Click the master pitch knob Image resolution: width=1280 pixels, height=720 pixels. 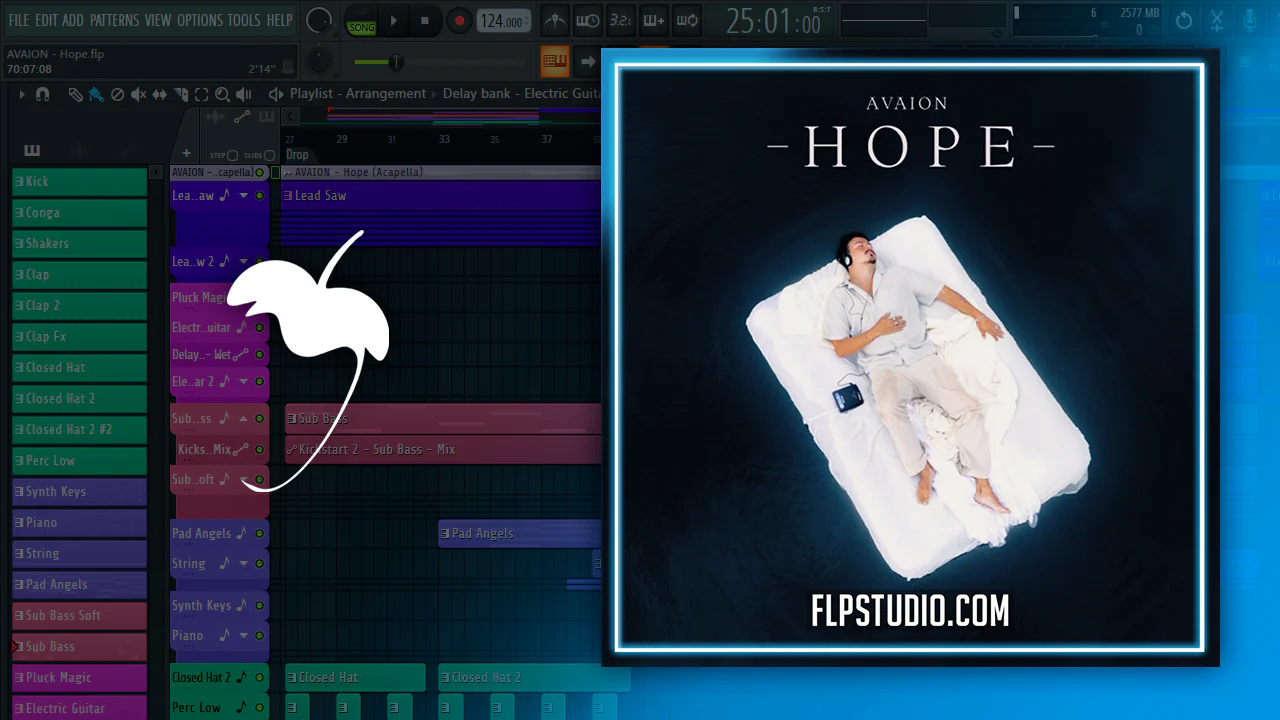click(318, 60)
